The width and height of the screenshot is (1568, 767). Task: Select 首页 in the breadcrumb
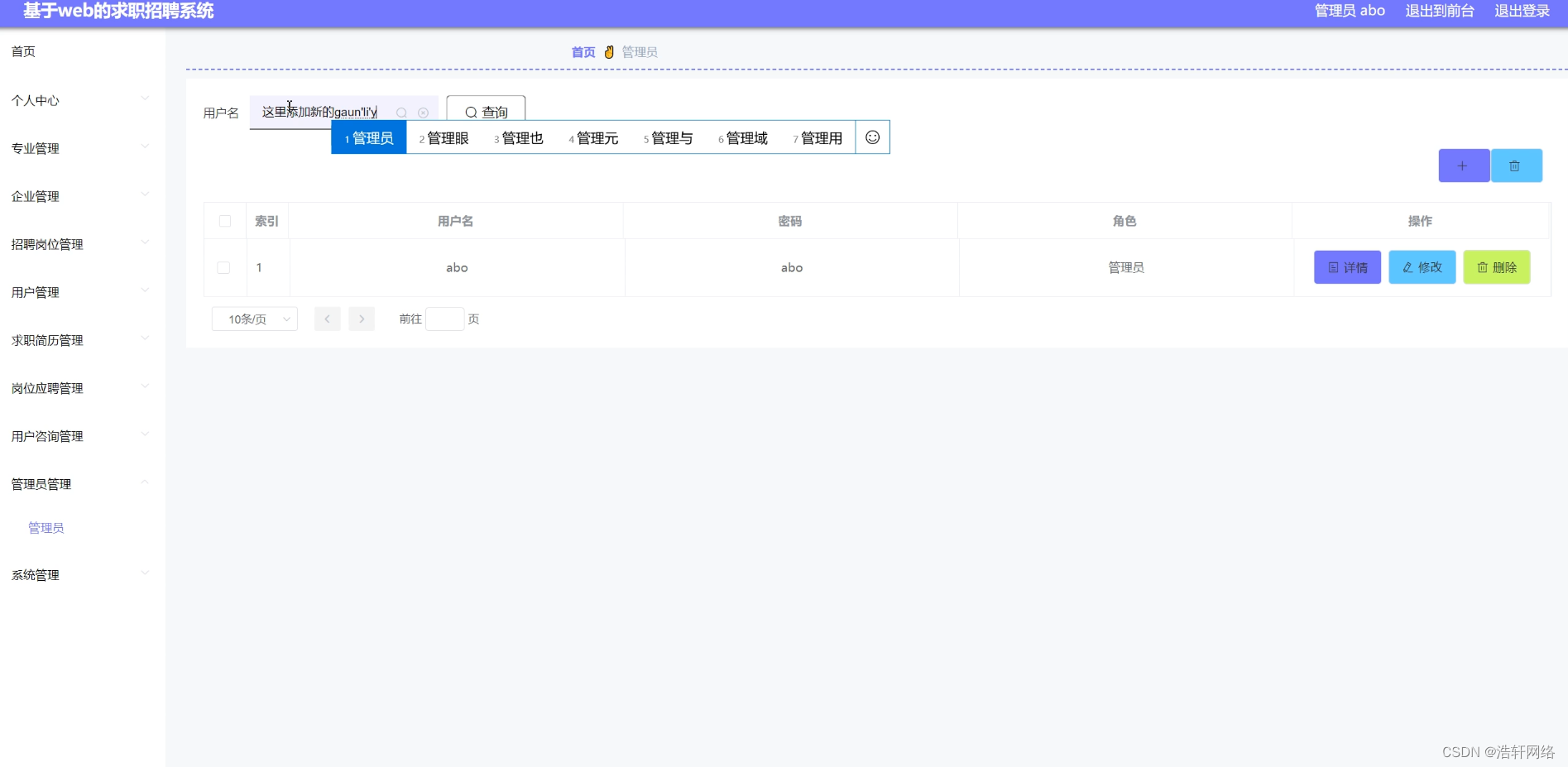click(583, 51)
